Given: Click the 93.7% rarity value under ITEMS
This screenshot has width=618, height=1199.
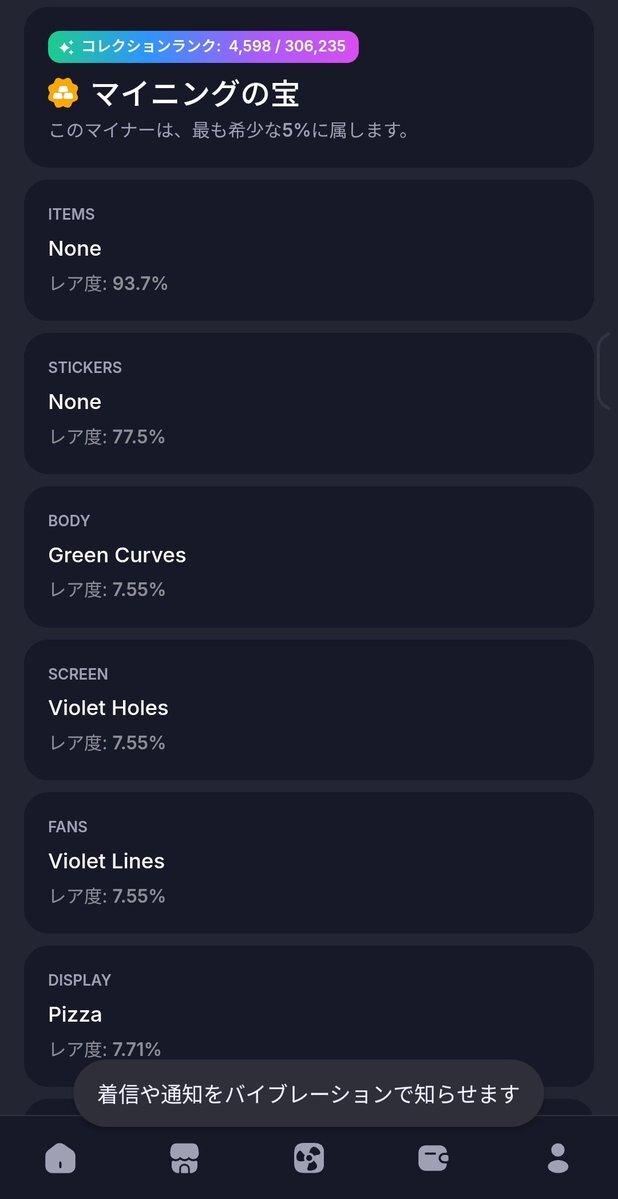Looking at the screenshot, I should coord(140,284).
